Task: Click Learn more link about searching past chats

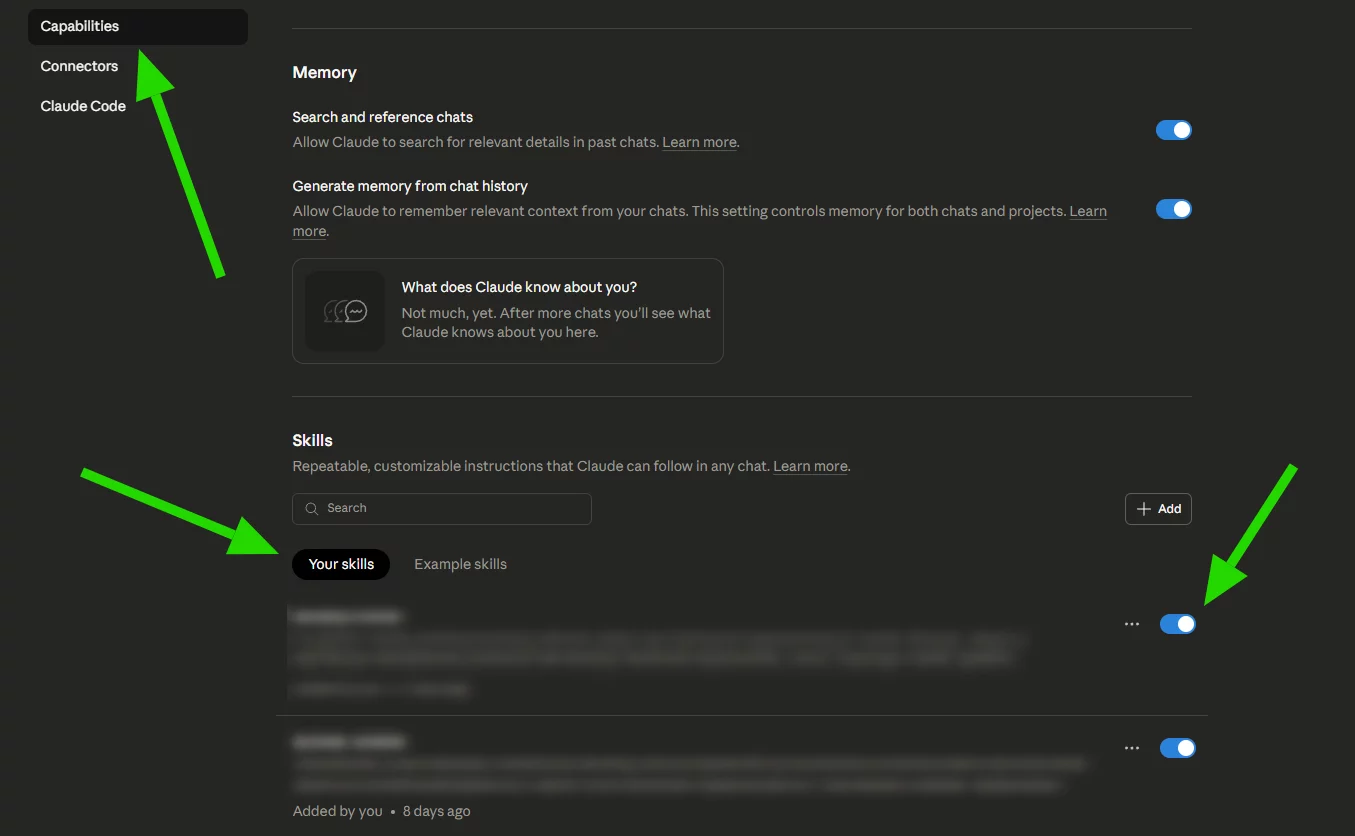Action: click(699, 142)
